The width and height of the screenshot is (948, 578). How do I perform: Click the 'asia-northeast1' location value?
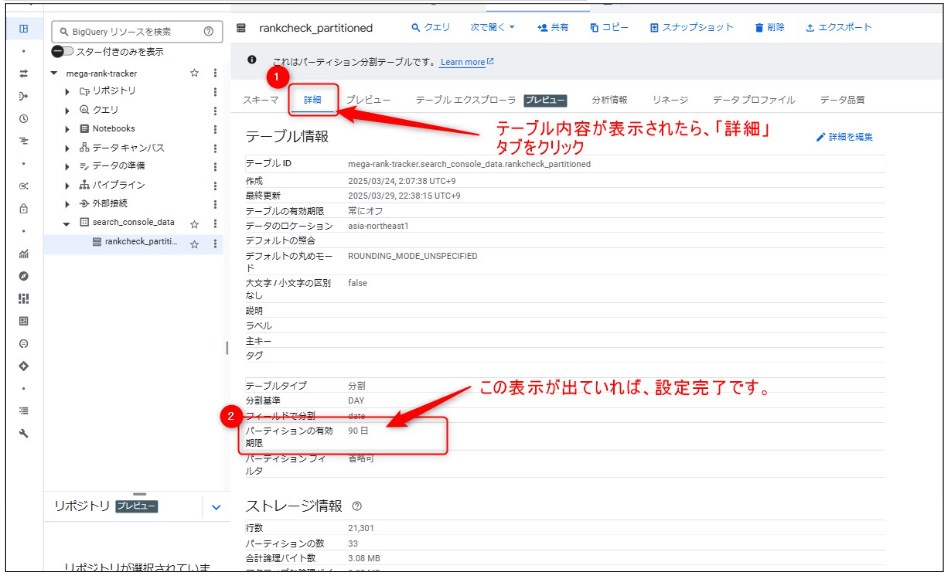(x=378, y=226)
